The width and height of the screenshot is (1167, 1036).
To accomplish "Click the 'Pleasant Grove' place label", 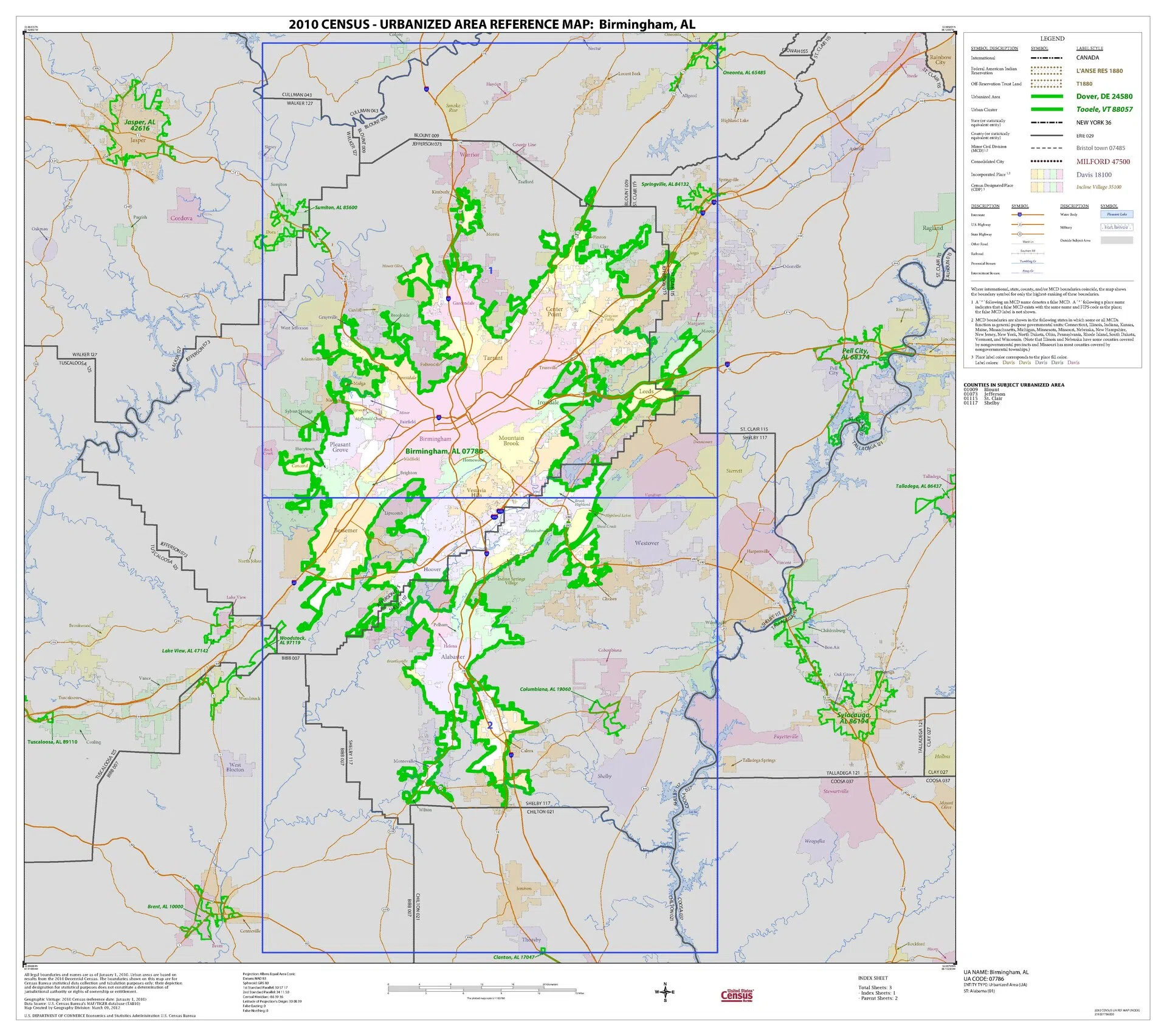I will click(340, 447).
